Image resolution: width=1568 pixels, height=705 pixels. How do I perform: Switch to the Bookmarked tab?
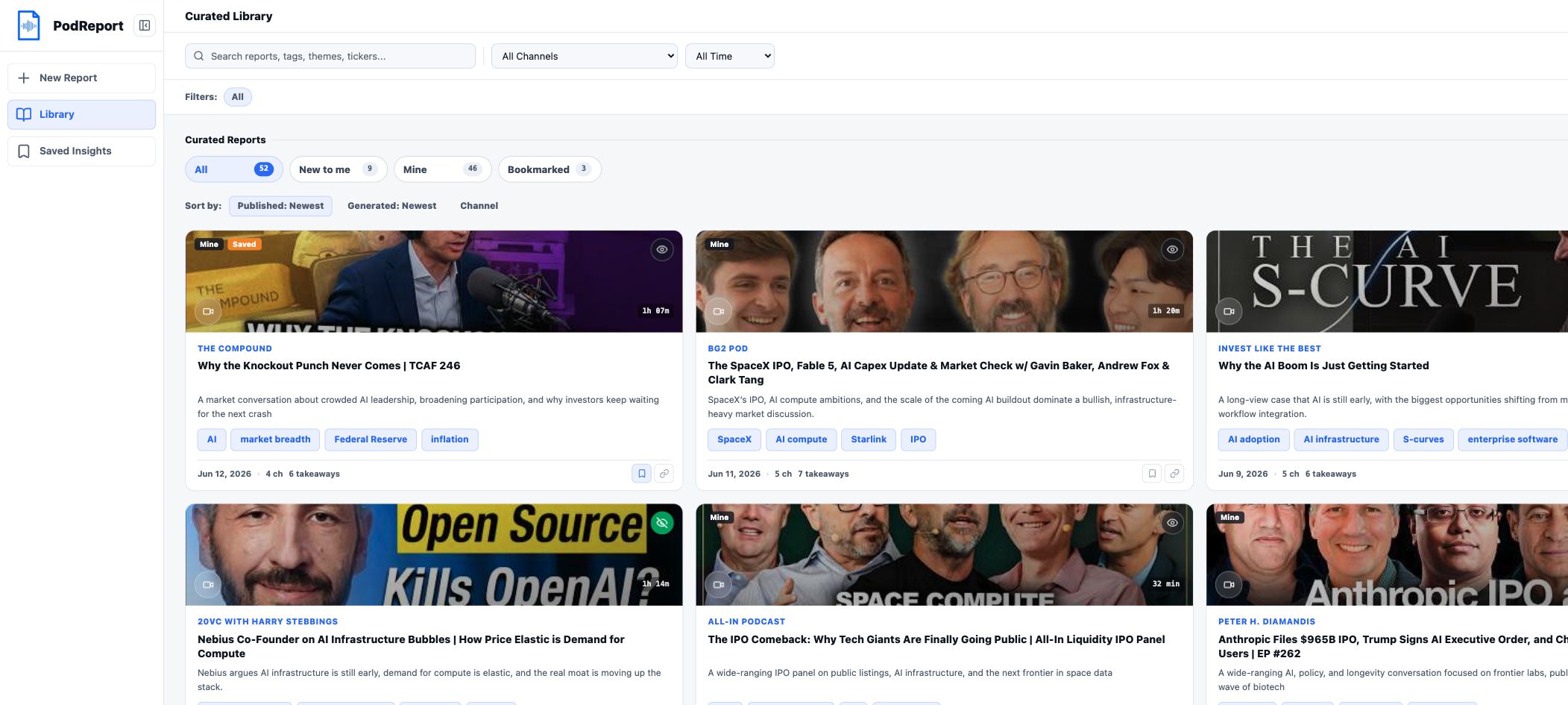coord(550,169)
